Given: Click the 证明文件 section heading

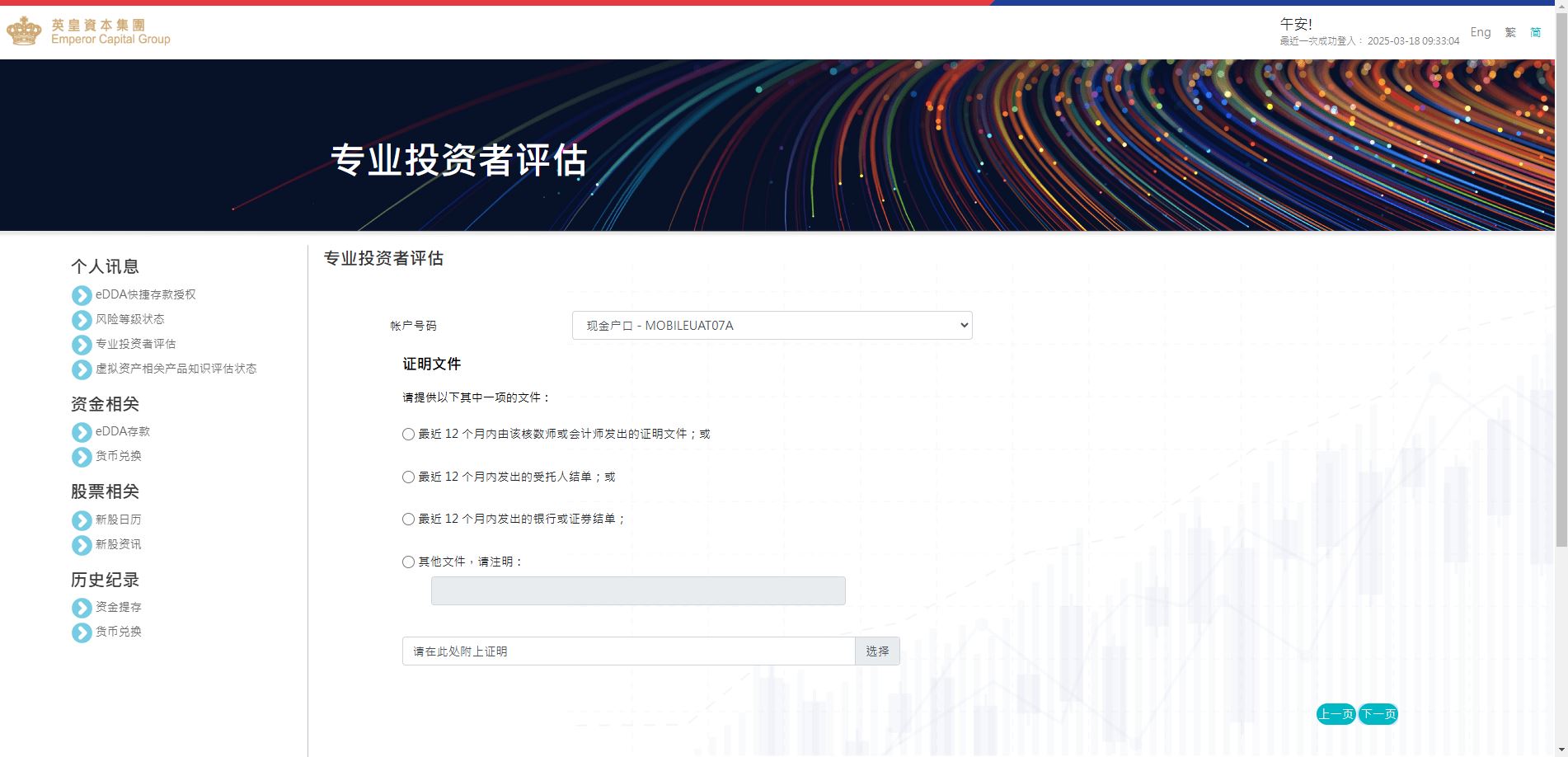Looking at the screenshot, I should (x=432, y=364).
